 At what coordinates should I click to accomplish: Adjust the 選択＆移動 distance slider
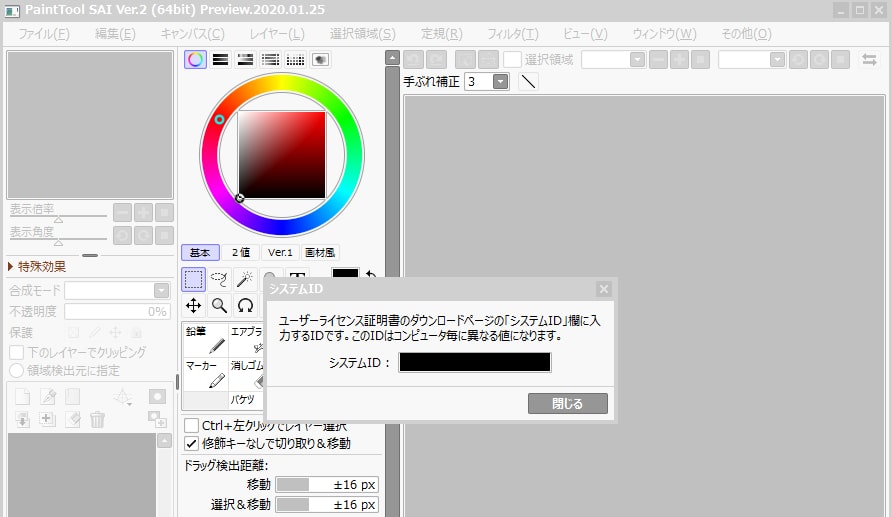coord(327,504)
